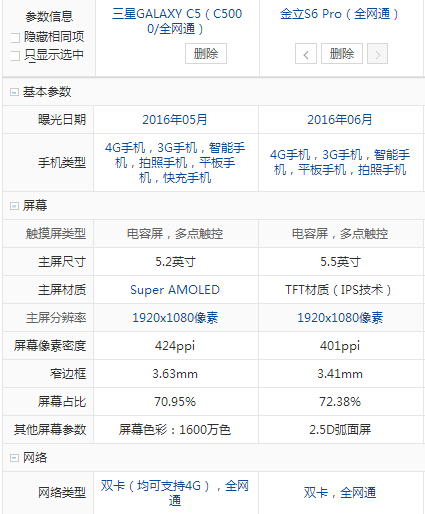The image size is (425, 514).
Task: Delete the 三星GALAXY C5 column
Action: click(206, 53)
